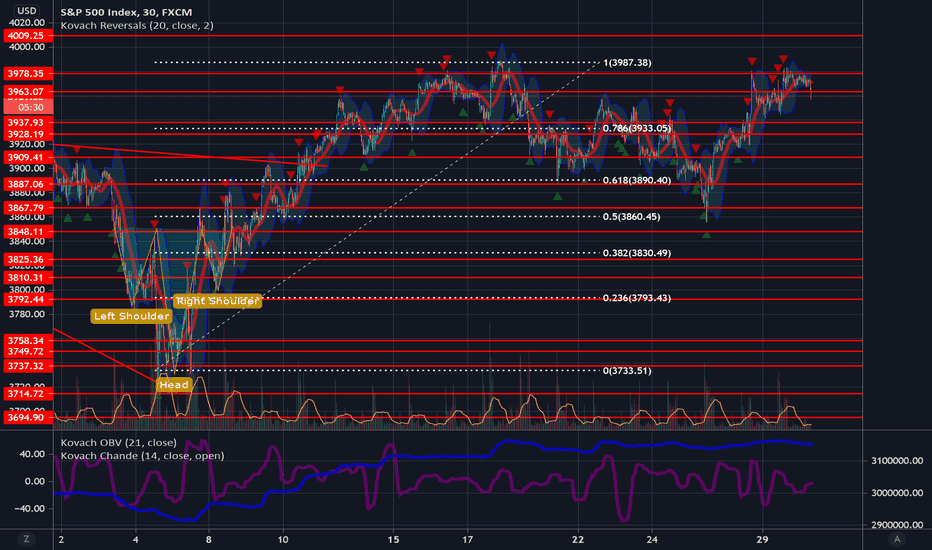The height and width of the screenshot is (550, 932).
Task: Click date 10 on the time axis
Action: tap(283, 540)
